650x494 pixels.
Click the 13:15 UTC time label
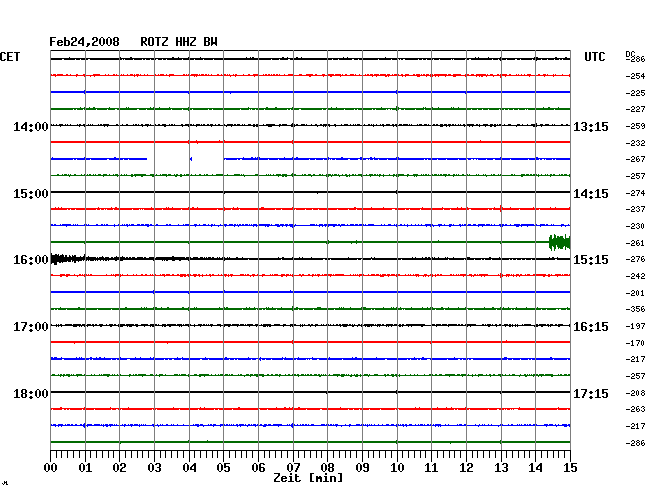(x=591, y=126)
